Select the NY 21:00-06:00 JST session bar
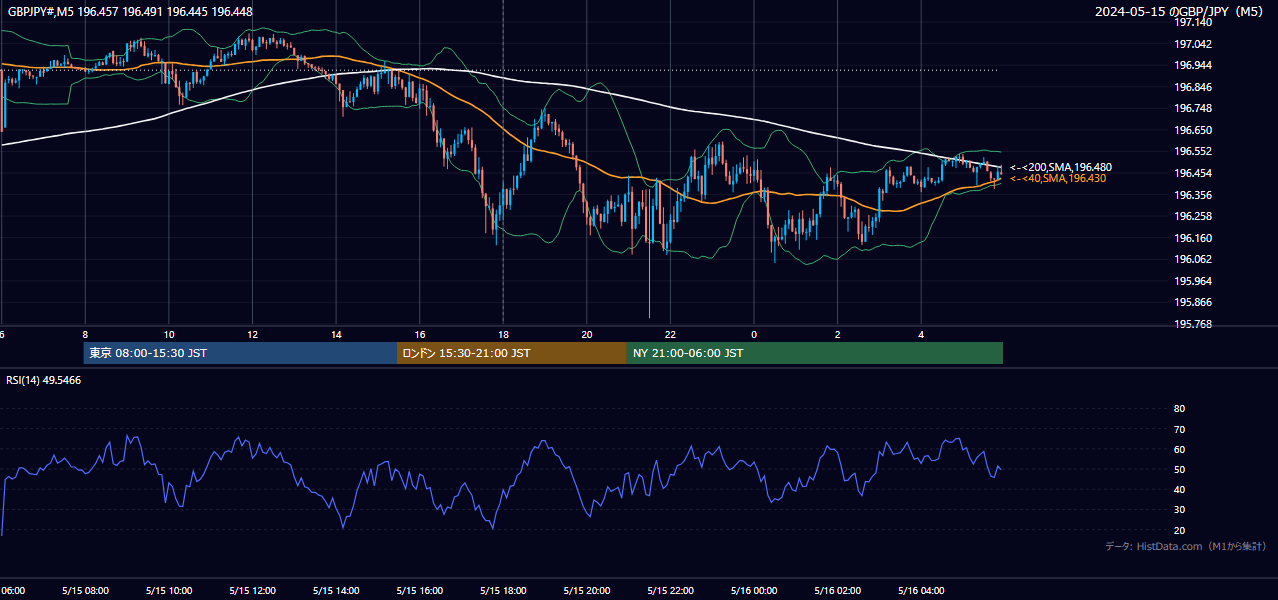Screen dimensions: 1278x600 [815, 353]
